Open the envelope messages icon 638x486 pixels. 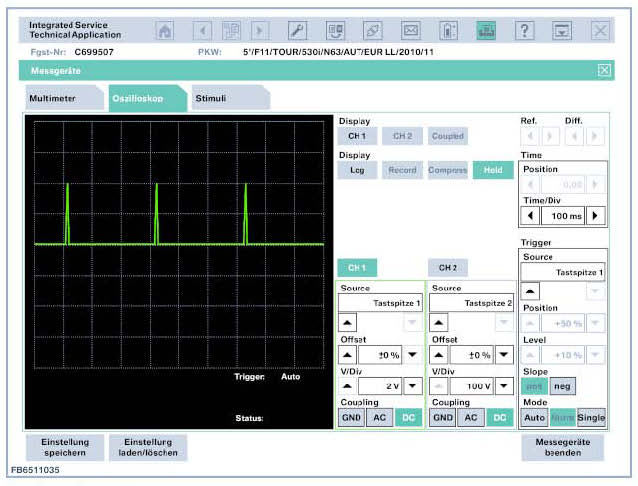click(x=411, y=31)
